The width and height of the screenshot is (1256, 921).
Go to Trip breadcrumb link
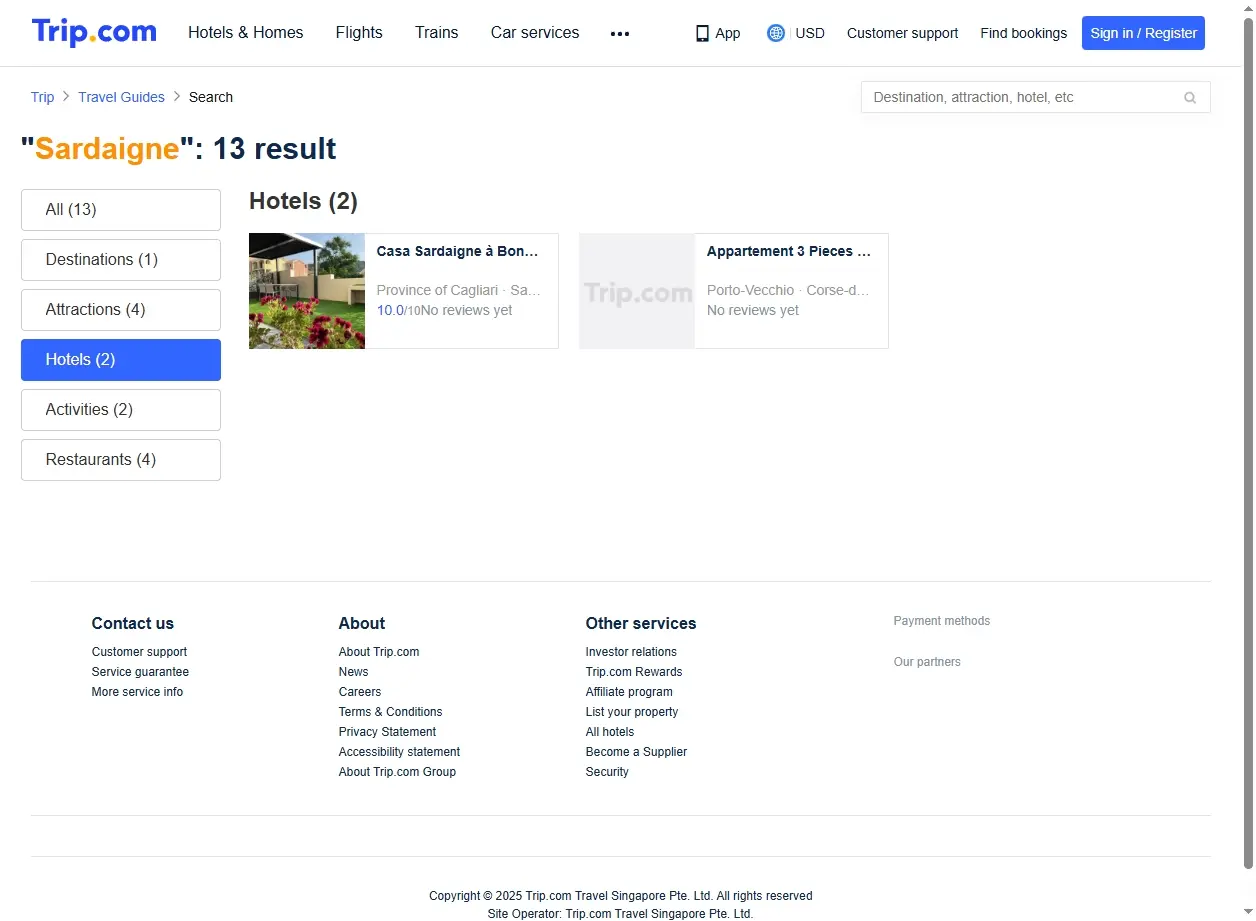click(x=43, y=97)
